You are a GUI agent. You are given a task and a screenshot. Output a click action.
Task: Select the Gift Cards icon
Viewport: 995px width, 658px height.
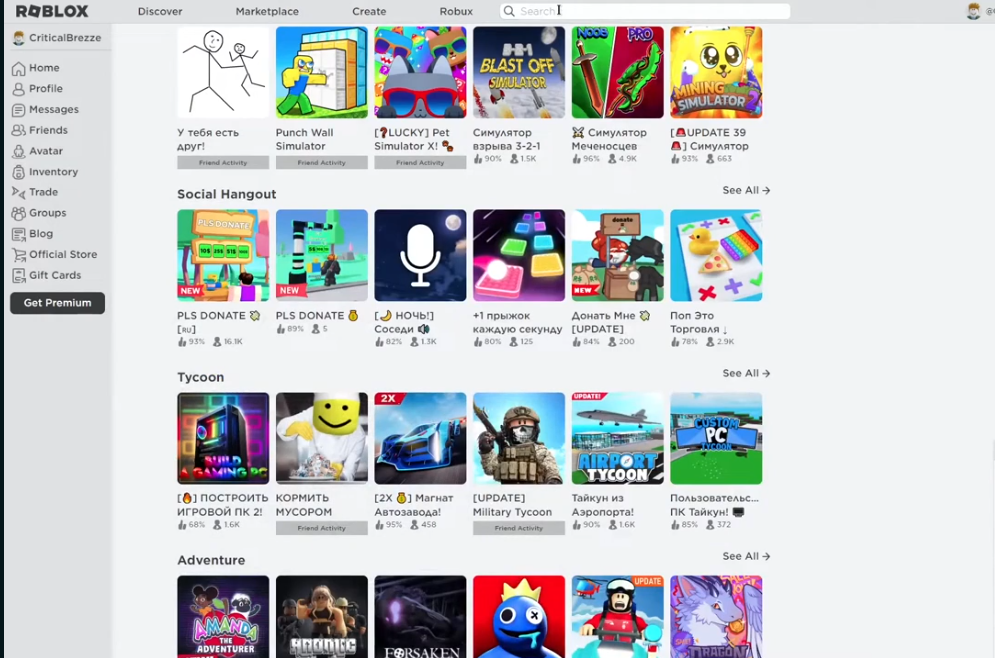tap(18, 275)
